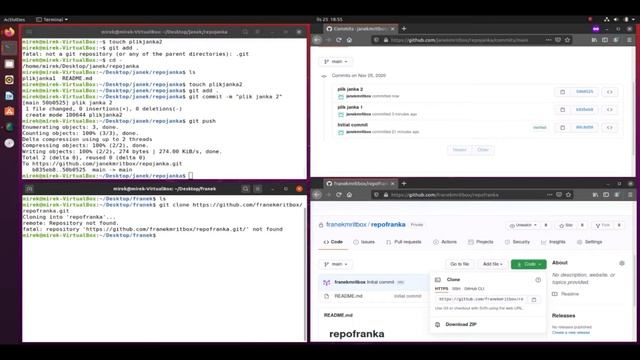Browse repository at commit plik janka 2
The width and height of the screenshot is (640, 360).
610,92
